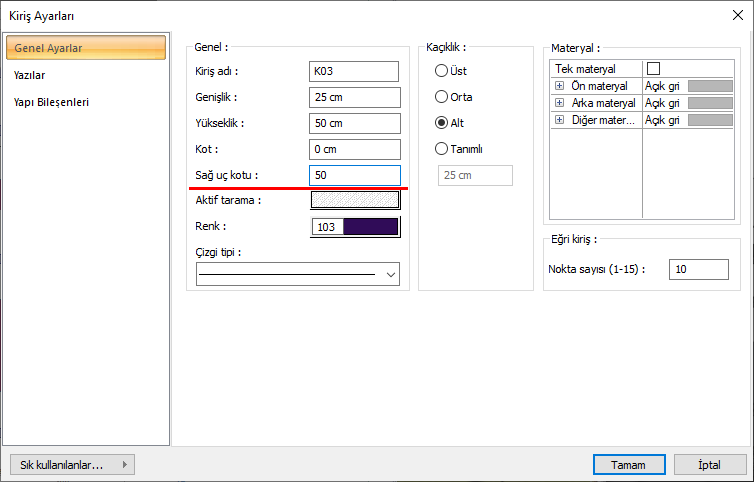Open the Aktif tarama hatch pattern selector
The height and width of the screenshot is (482, 754).
coord(355,200)
